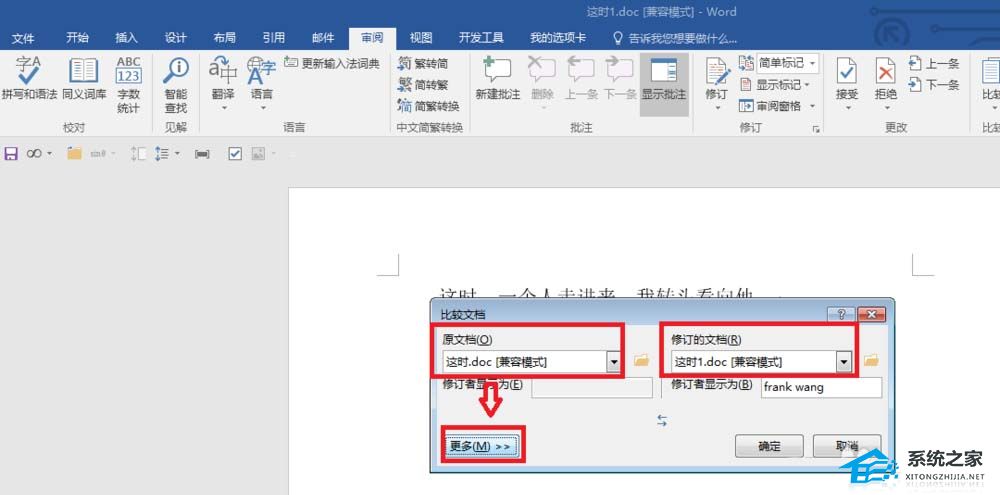The width and height of the screenshot is (1000, 495).
Task: Click 更新输入法词典 in the ribbon
Action: pyautogui.click(x=332, y=63)
